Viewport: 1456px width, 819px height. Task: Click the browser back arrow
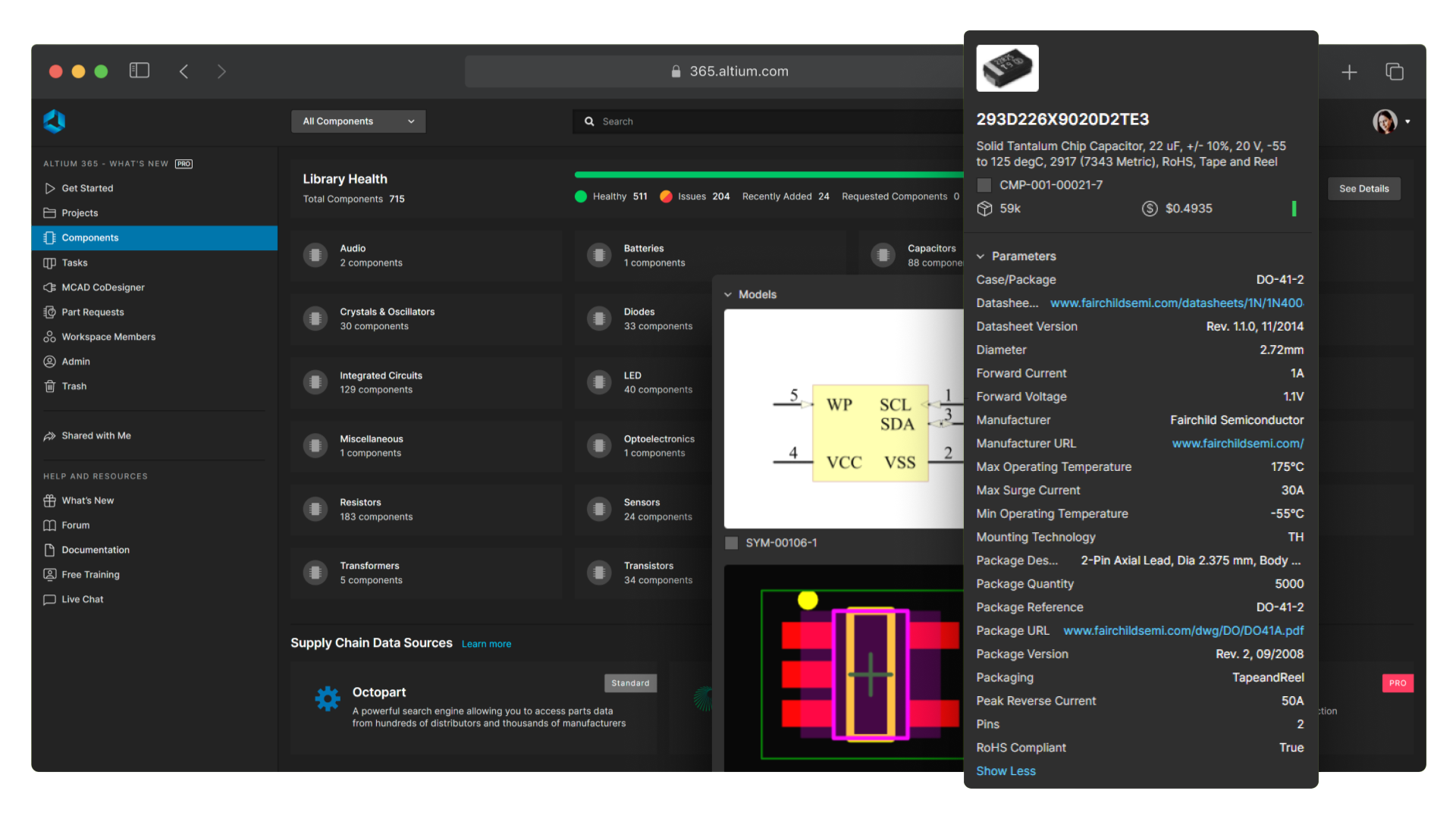(x=184, y=71)
